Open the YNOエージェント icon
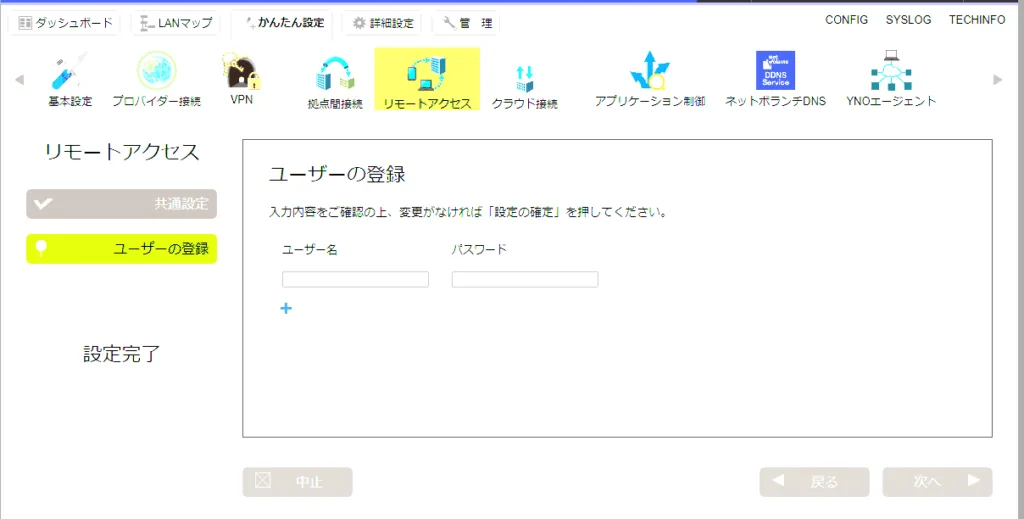Image resolution: width=1024 pixels, height=519 pixels. point(891,79)
